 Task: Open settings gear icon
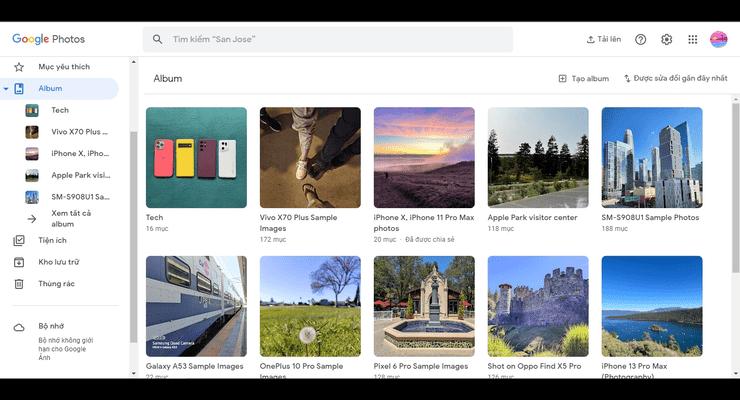[x=666, y=40]
